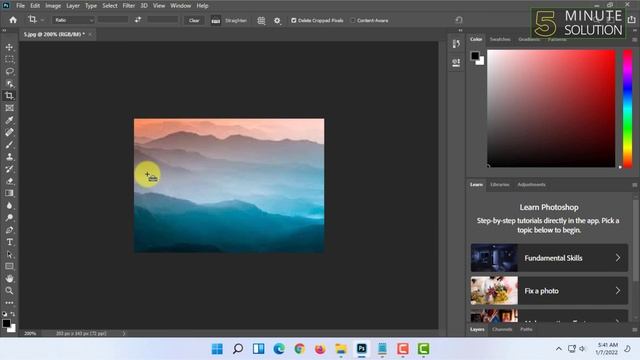
Task: Click the Straighten tool icon
Action: coord(216,20)
